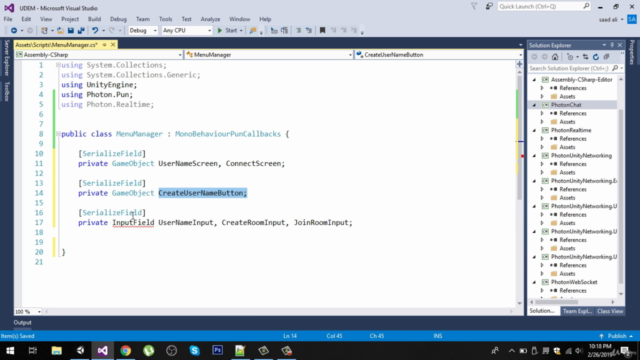Viewport: 640px width, 360px height.
Task: Undo the last edit via toolbar icon
Action: click(95, 31)
